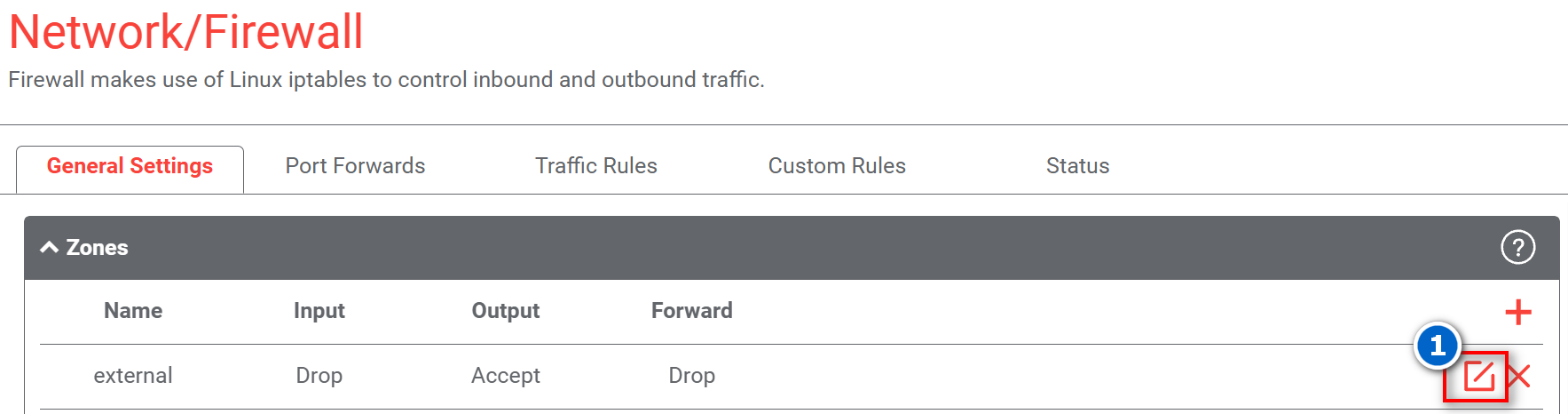Click the Forward Drop value for external

point(691,376)
